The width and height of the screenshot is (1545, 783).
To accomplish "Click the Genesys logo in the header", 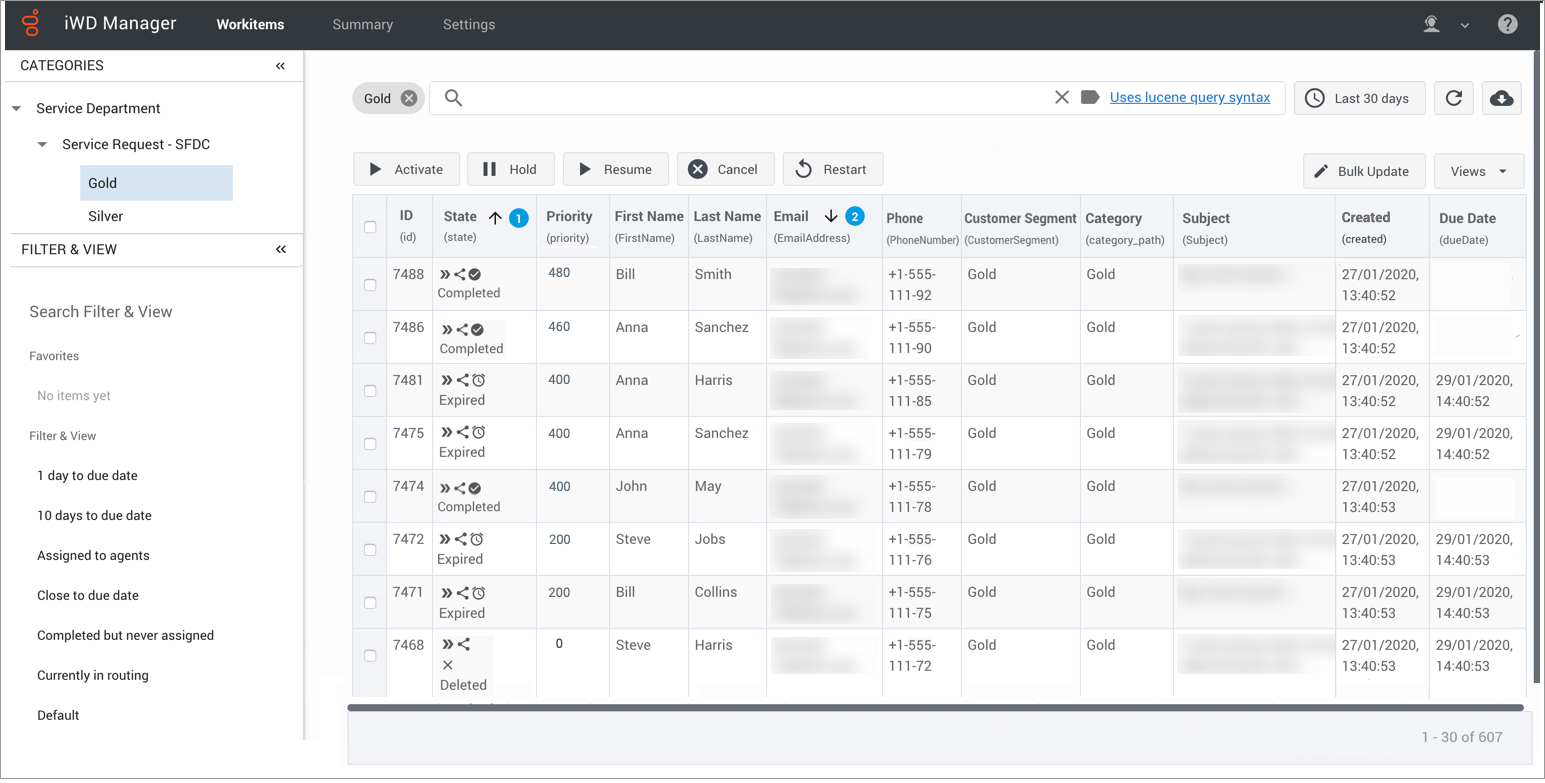I will [x=33, y=24].
